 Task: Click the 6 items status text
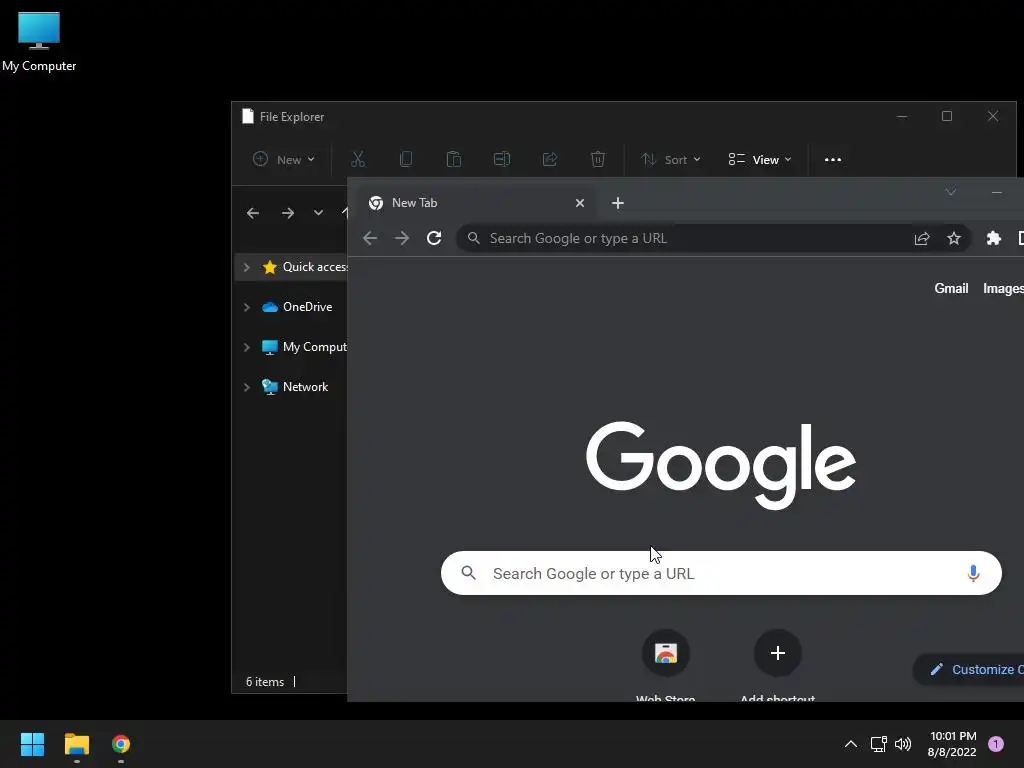[264, 682]
